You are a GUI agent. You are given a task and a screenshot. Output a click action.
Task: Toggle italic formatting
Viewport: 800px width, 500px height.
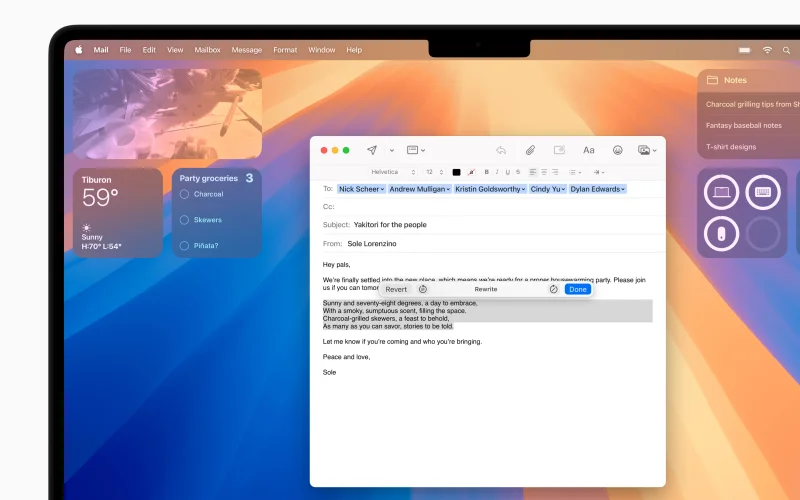[x=497, y=172]
